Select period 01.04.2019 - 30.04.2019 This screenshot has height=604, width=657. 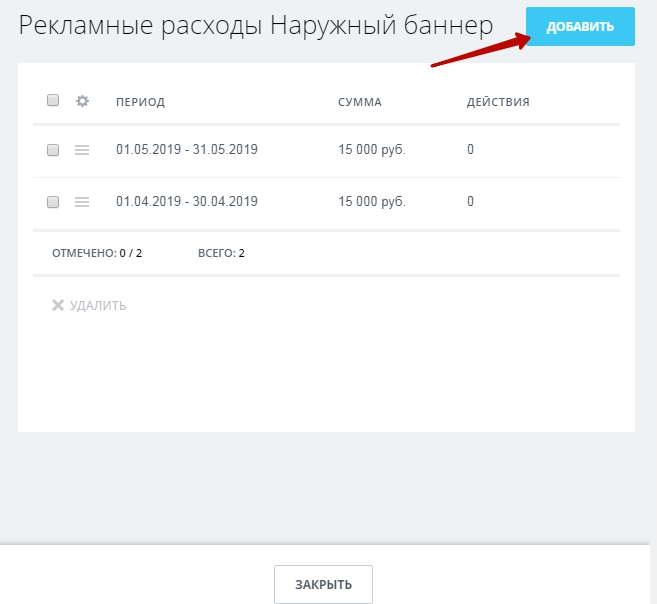click(187, 201)
